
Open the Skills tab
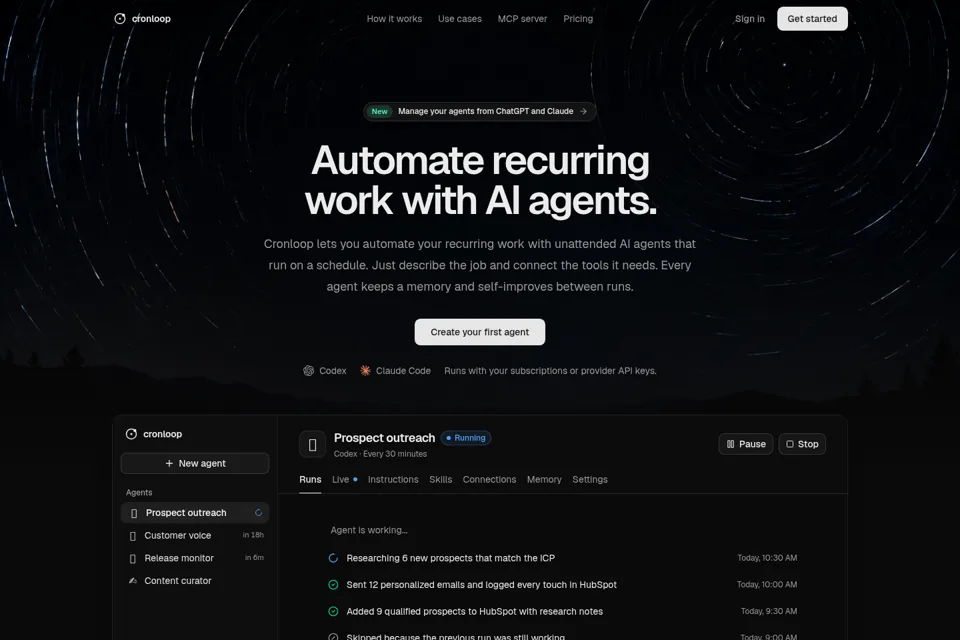click(x=441, y=480)
